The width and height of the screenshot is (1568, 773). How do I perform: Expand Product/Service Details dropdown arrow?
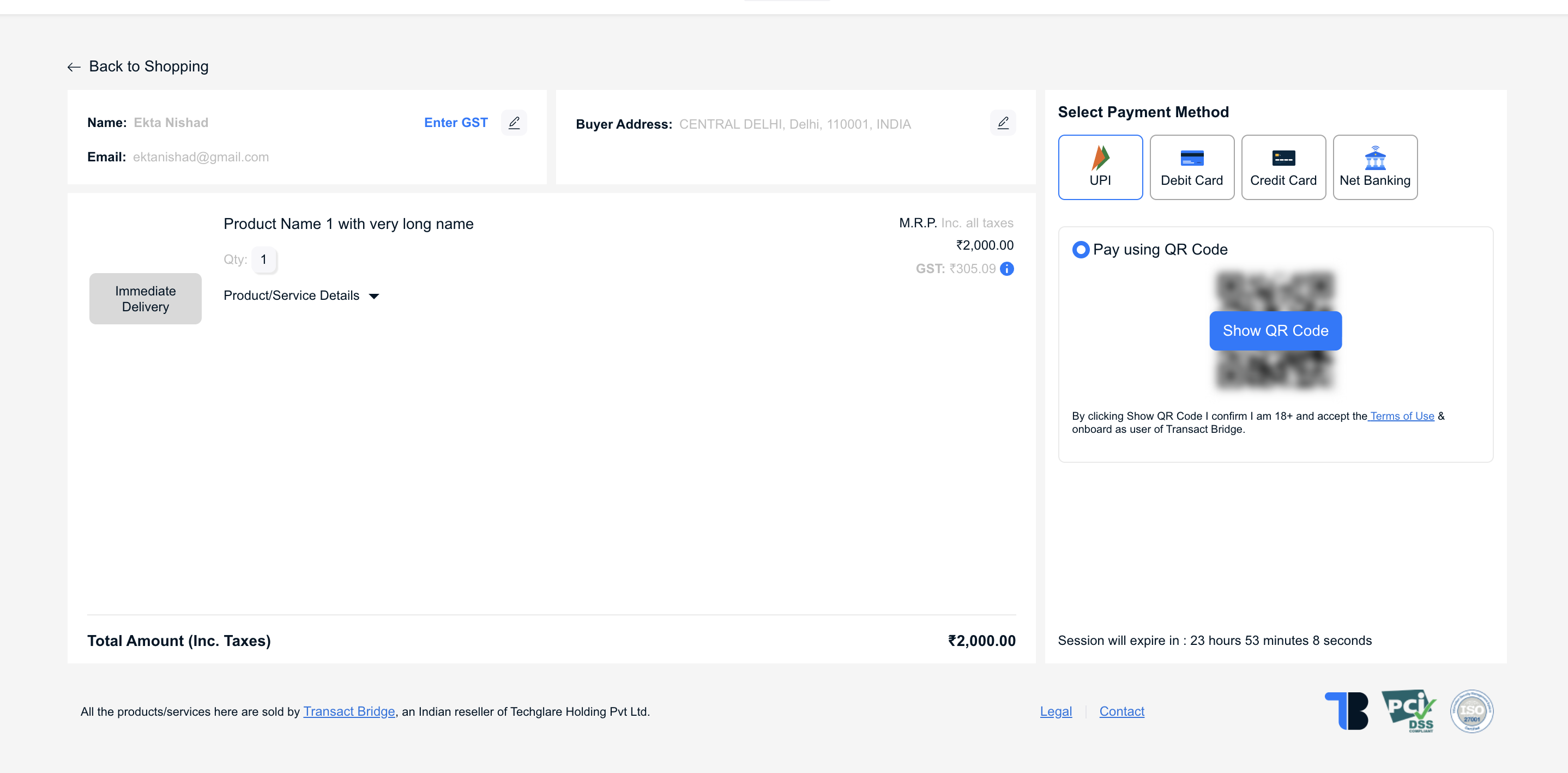click(375, 296)
